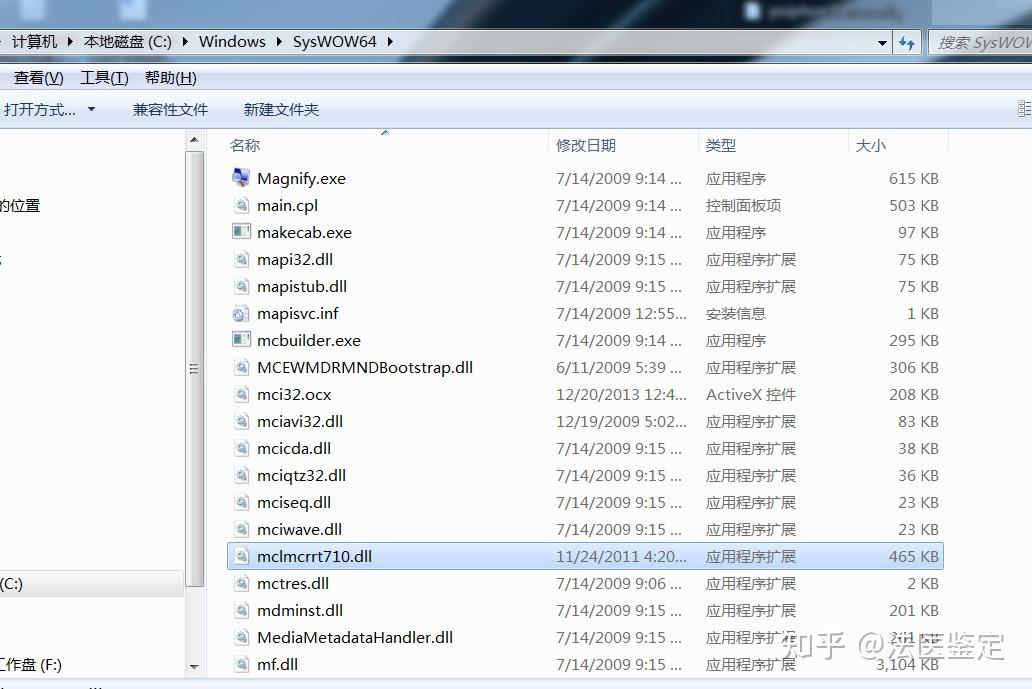Select the mci32.ocx file name

tap(294, 394)
